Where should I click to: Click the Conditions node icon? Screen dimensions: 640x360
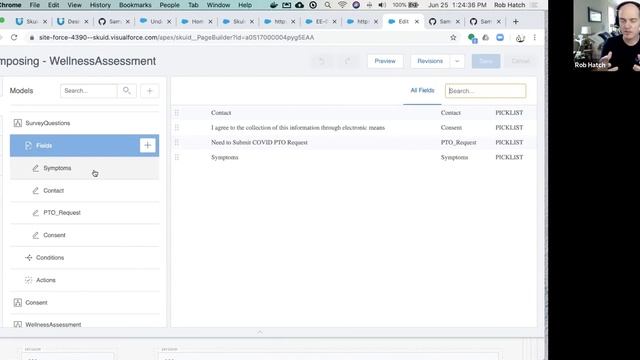29,258
